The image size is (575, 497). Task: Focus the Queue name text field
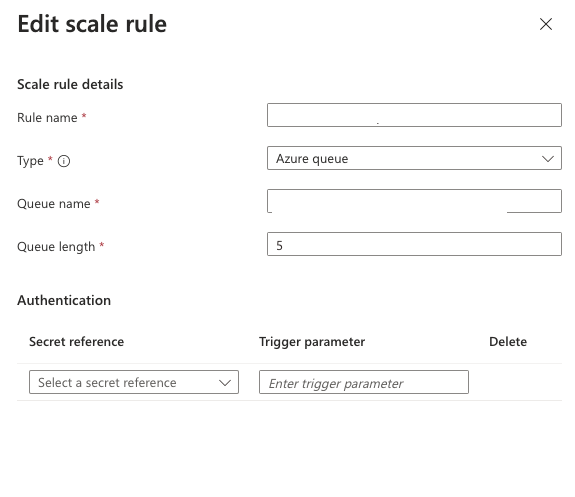click(x=414, y=201)
